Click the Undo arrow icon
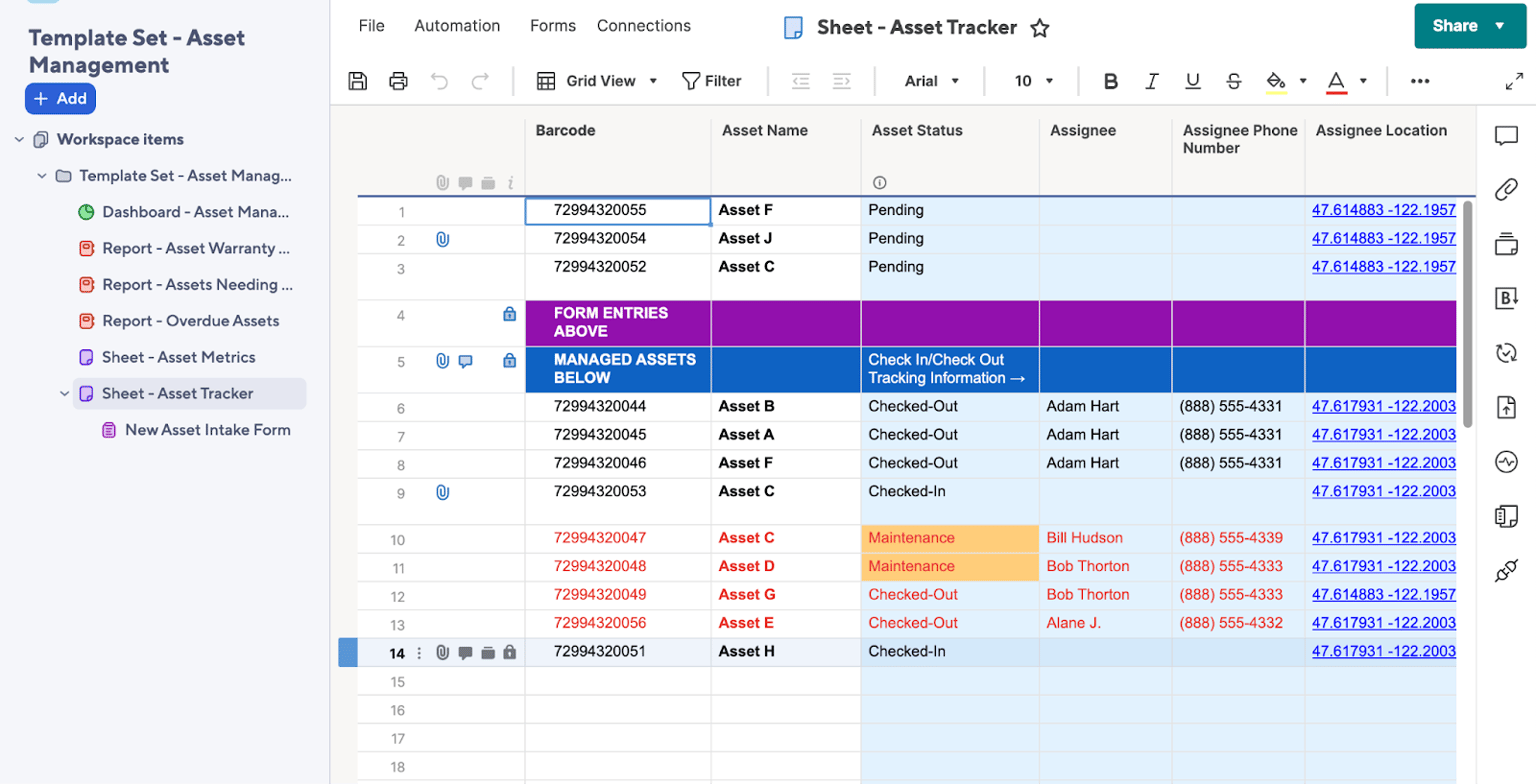Viewport: 1536px width, 784px height. (x=439, y=81)
